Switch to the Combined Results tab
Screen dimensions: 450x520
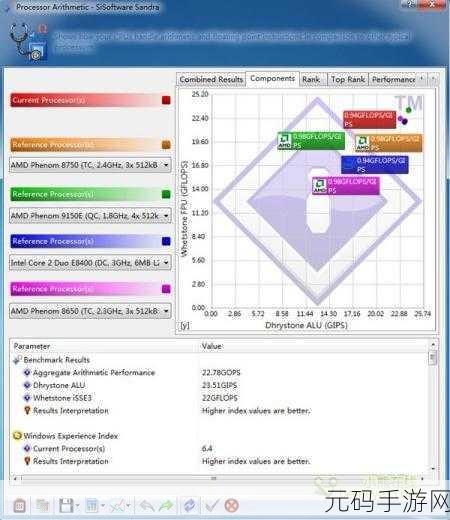[211, 80]
